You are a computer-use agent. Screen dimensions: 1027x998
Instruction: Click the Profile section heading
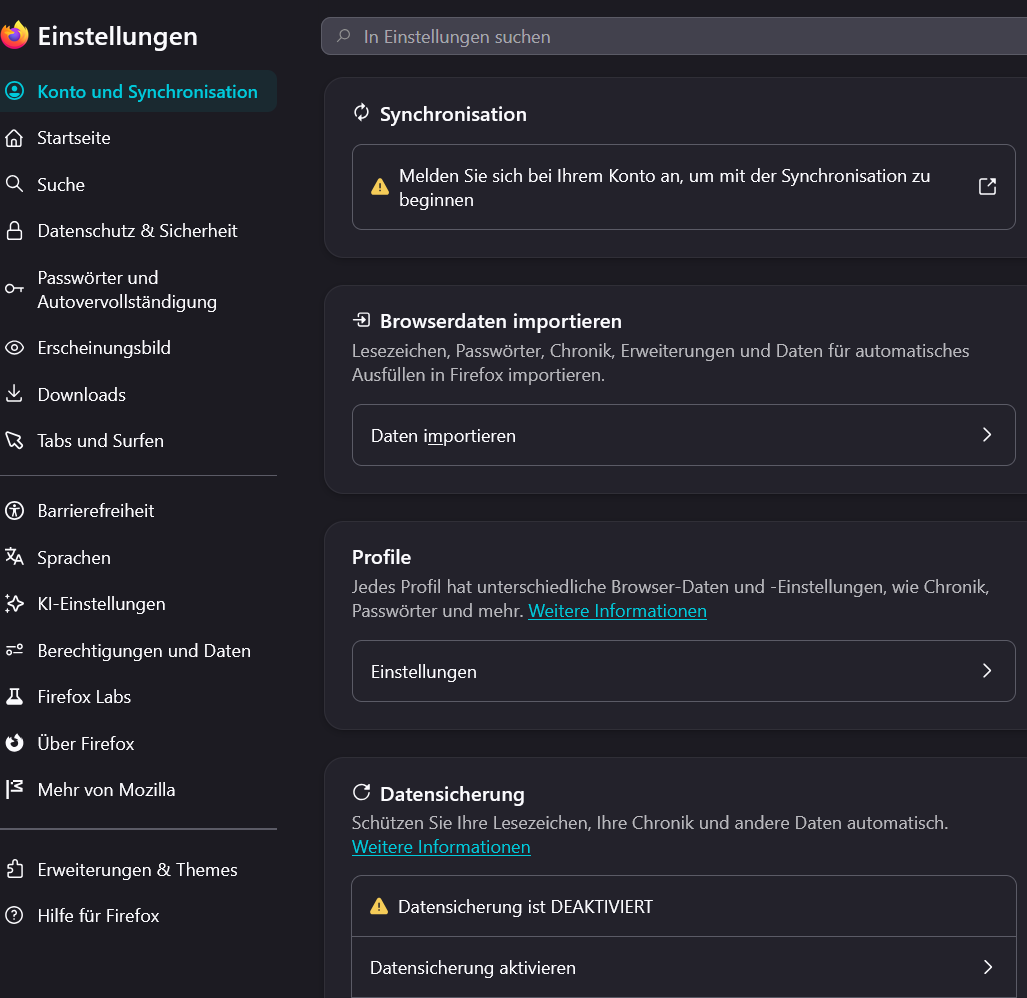(x=381, y=557)
